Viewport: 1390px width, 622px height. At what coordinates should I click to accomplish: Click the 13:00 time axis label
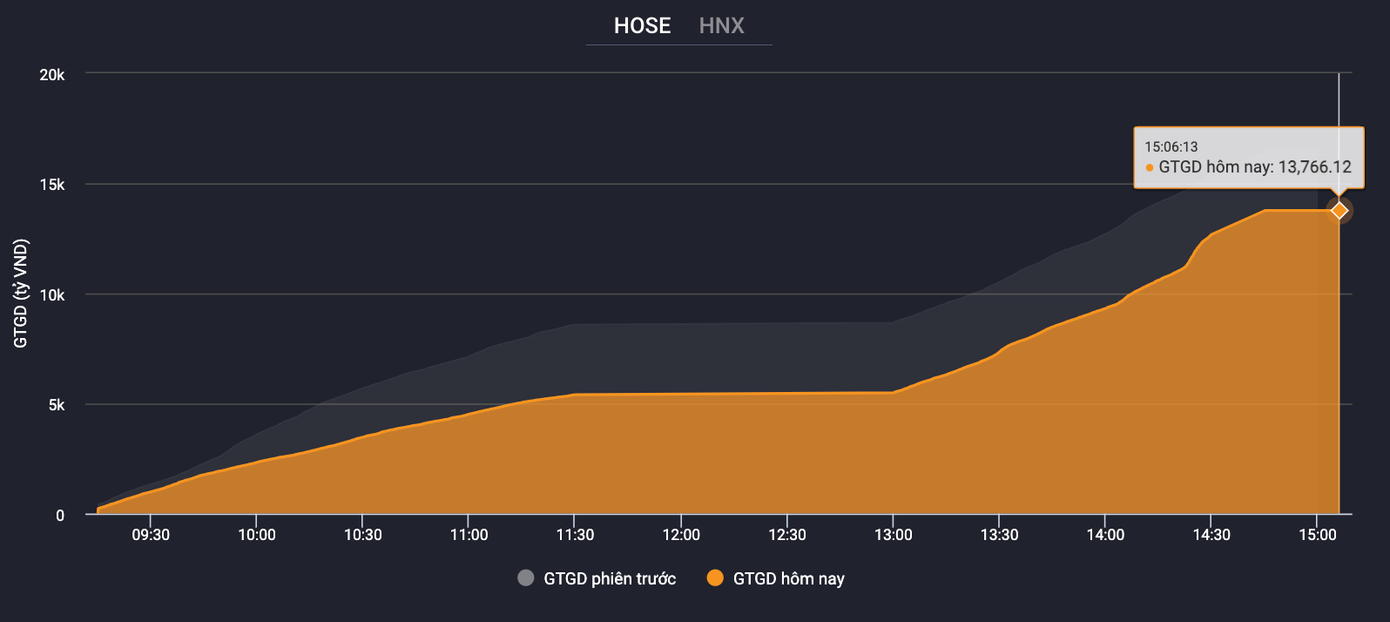(892, 535)
